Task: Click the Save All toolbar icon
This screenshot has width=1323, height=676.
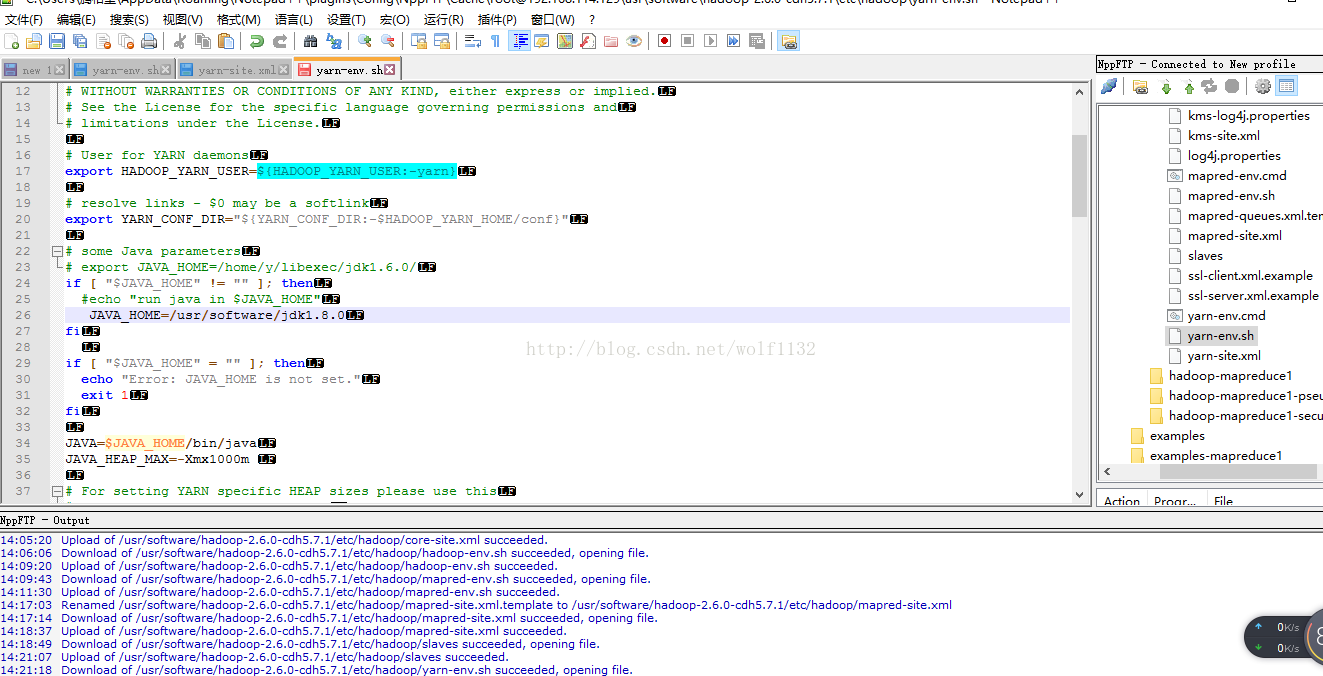Action: point(80,41)
